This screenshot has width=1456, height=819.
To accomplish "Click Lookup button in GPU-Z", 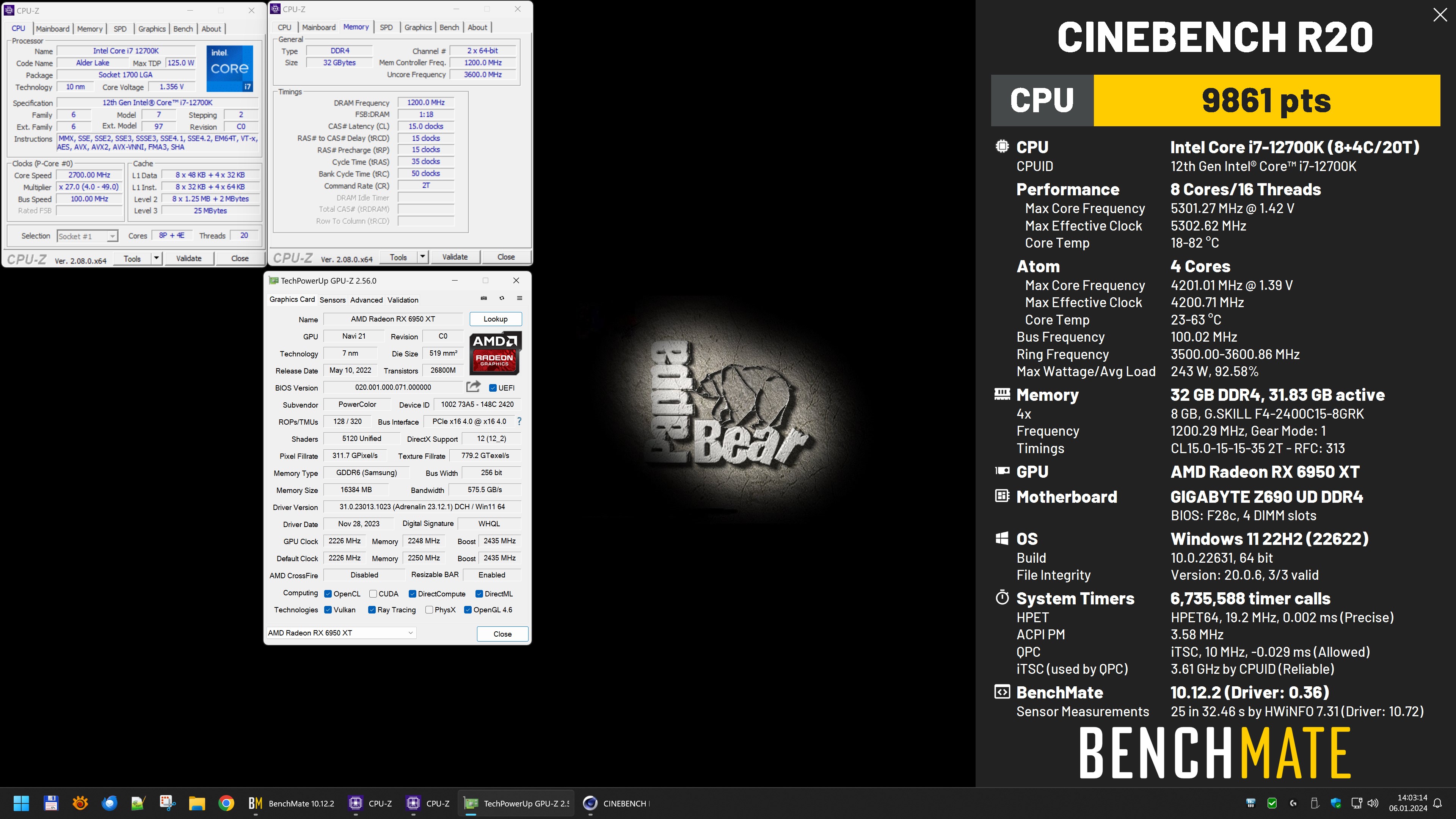I will 496,319.
